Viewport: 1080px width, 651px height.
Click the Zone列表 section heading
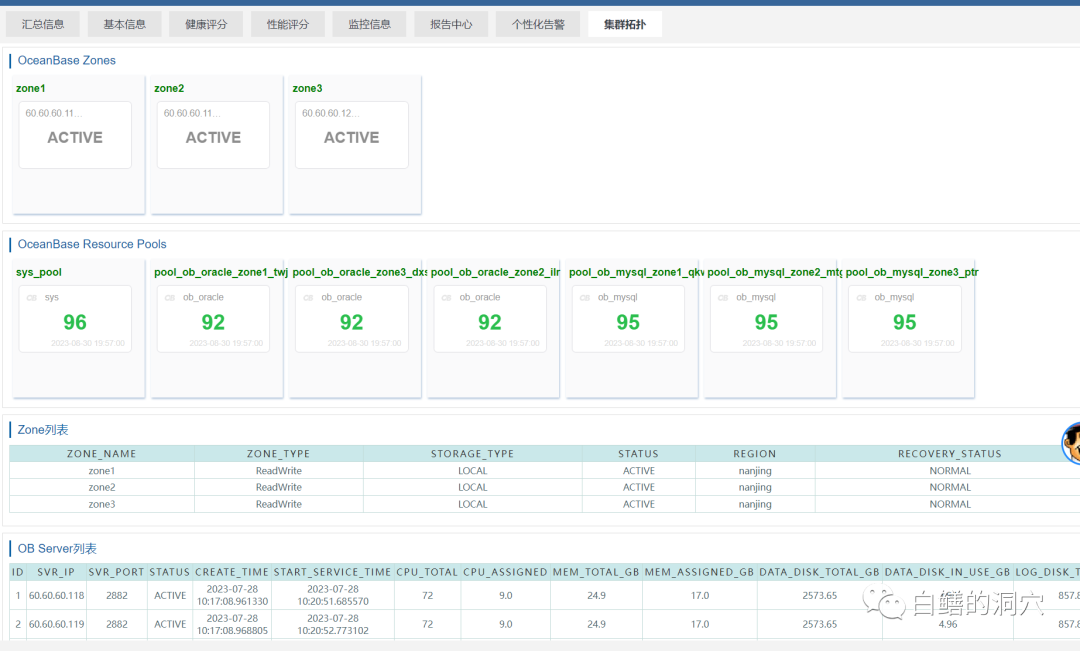coord(43,430)
